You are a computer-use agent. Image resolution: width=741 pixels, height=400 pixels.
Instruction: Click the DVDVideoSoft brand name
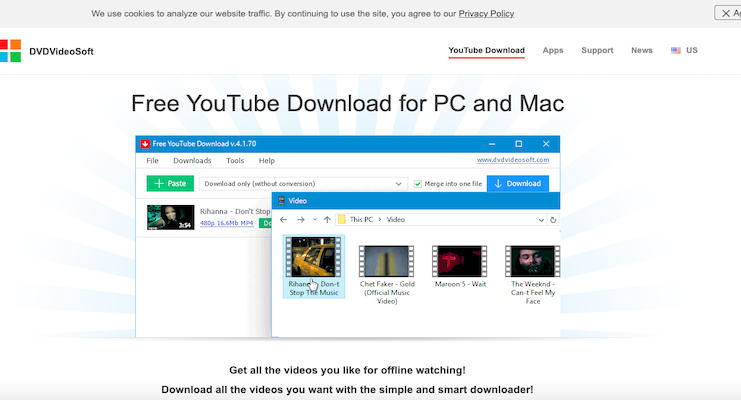click(x=61, y=52)
